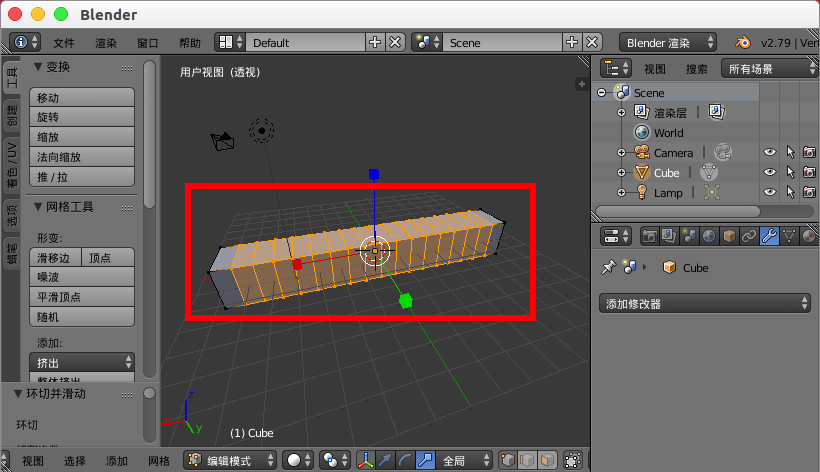Viewport: 820px width, 472px height.
Task: Delete the current Scene with X
Action: tap(591, 42)
